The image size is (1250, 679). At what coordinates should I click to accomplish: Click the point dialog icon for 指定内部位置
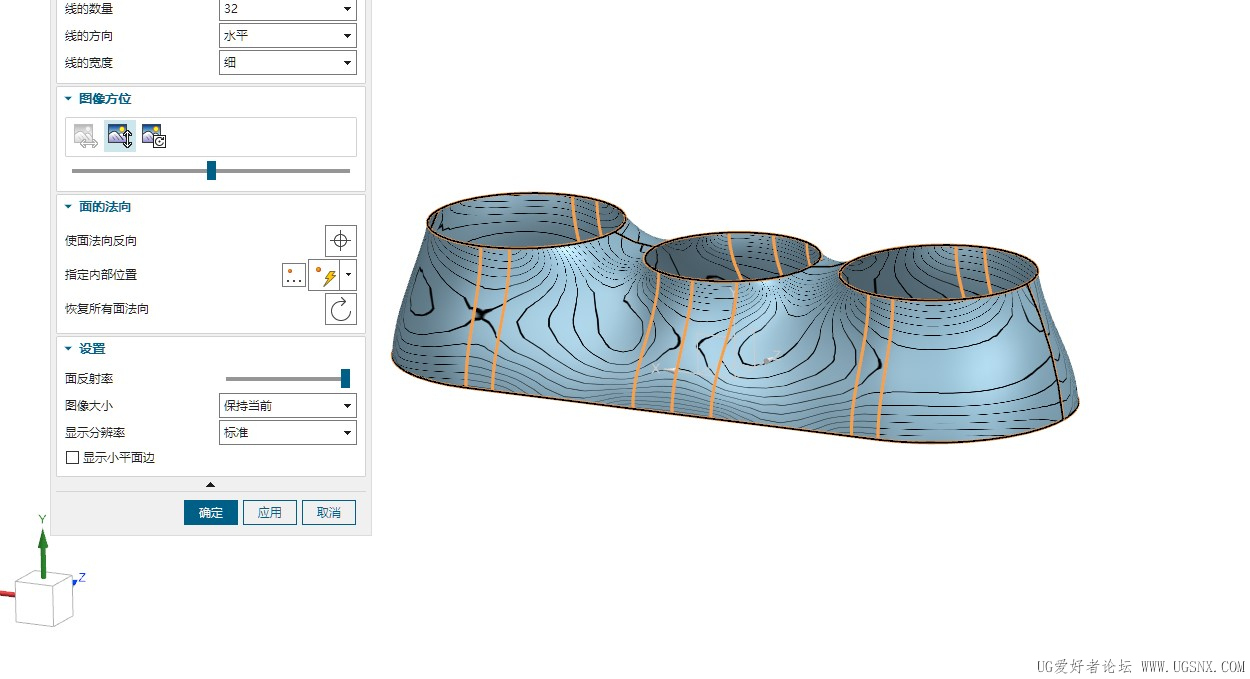(294, 275)
